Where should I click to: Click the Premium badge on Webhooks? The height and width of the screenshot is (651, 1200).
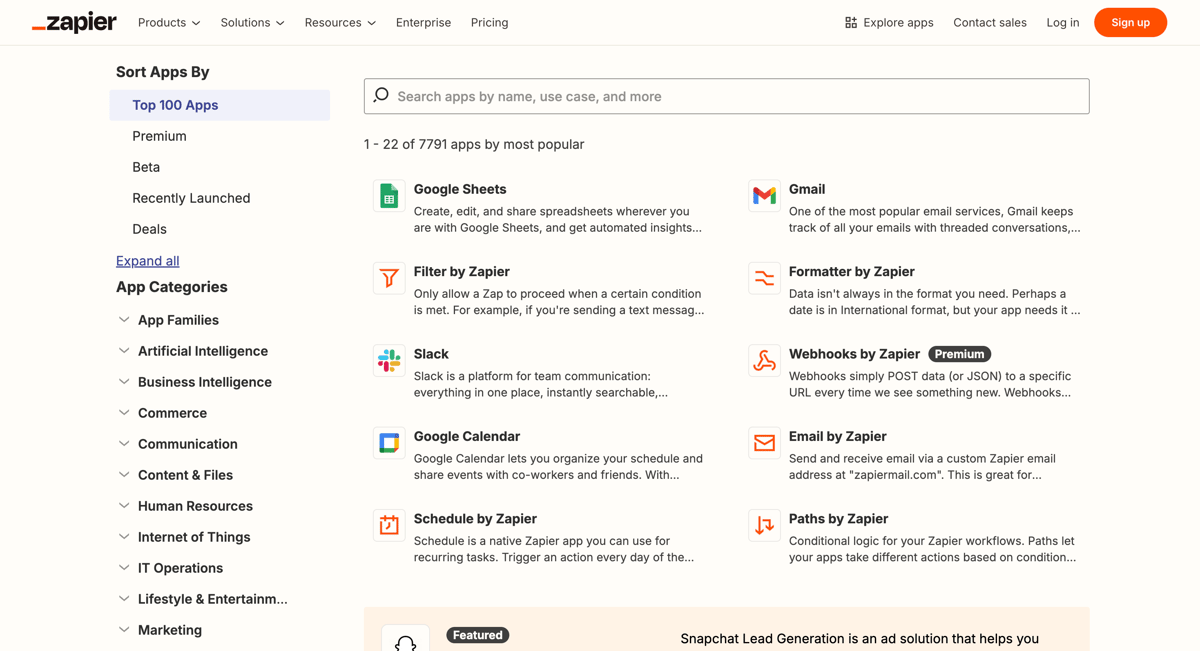(959, 354)
